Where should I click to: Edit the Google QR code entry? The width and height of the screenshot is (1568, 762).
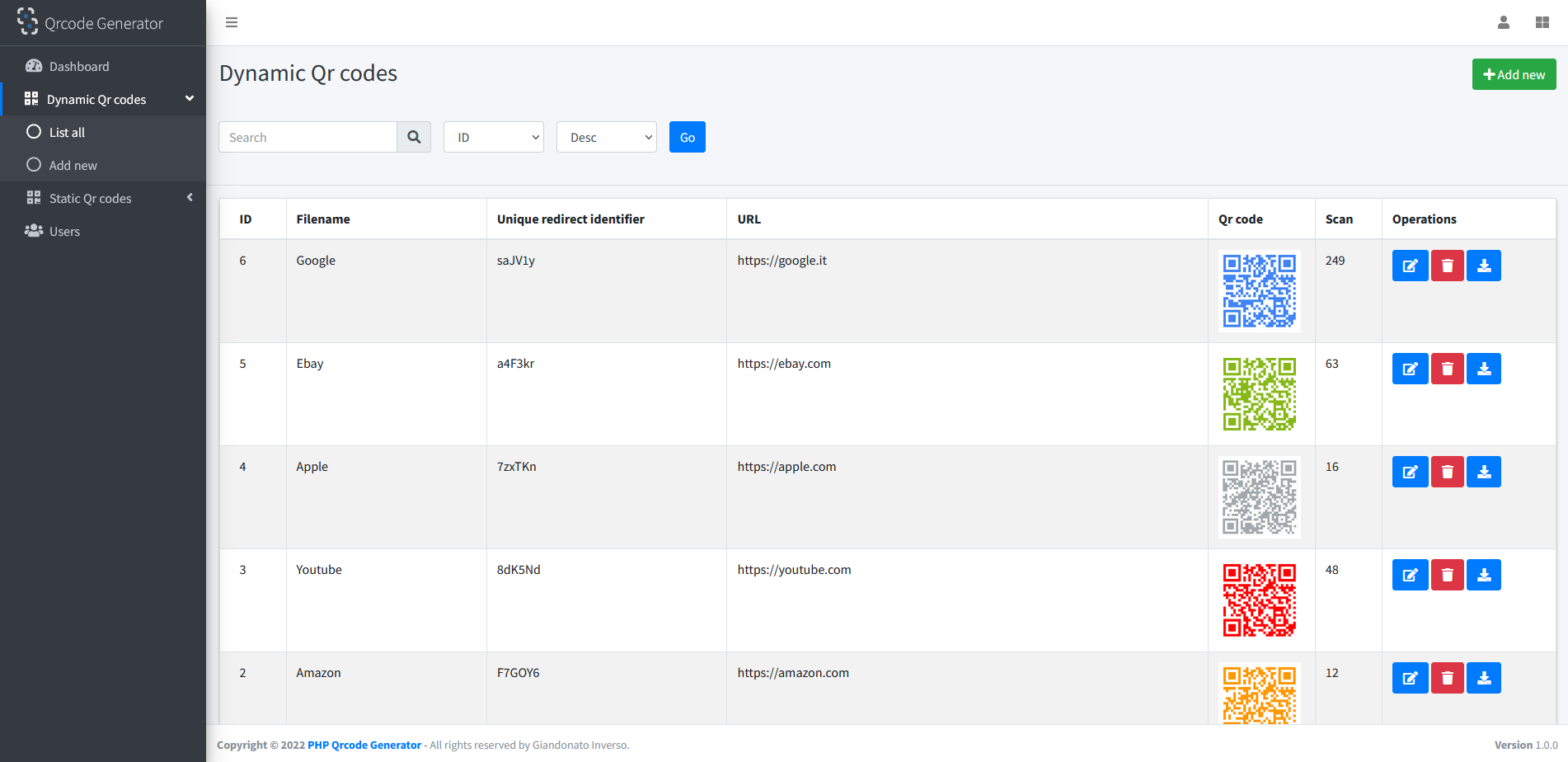tap(1410, 266)
